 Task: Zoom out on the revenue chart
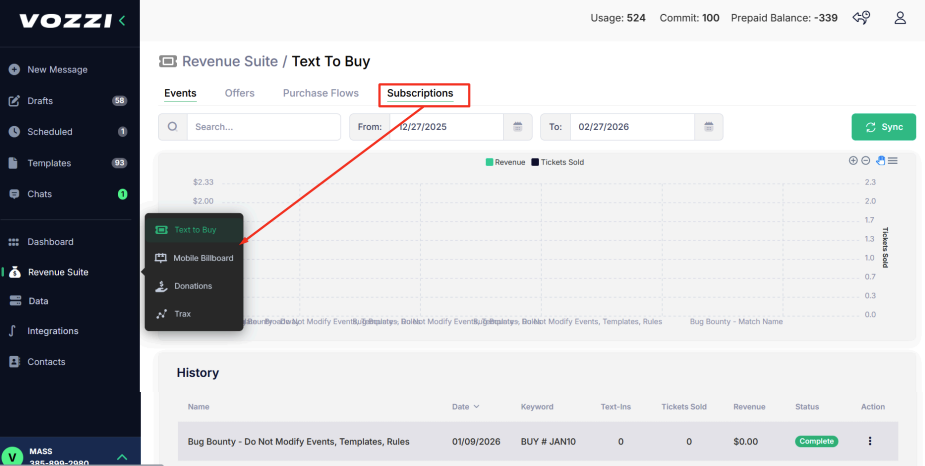(x=866, y=161)
